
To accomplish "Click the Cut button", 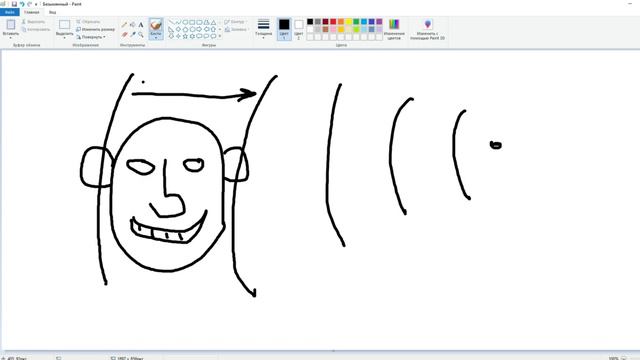I will [x=33, y=22].
